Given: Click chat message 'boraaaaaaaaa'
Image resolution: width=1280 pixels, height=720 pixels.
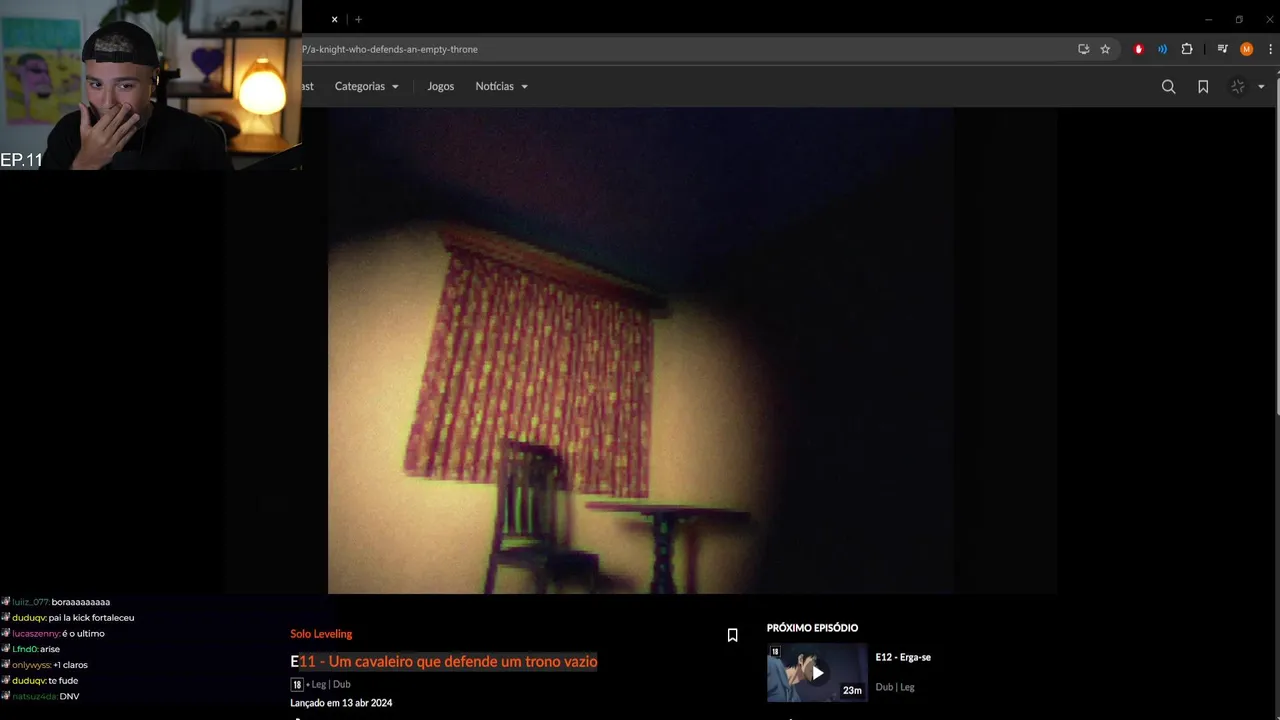Looking at the screenshot, I should tap(81, 602).
